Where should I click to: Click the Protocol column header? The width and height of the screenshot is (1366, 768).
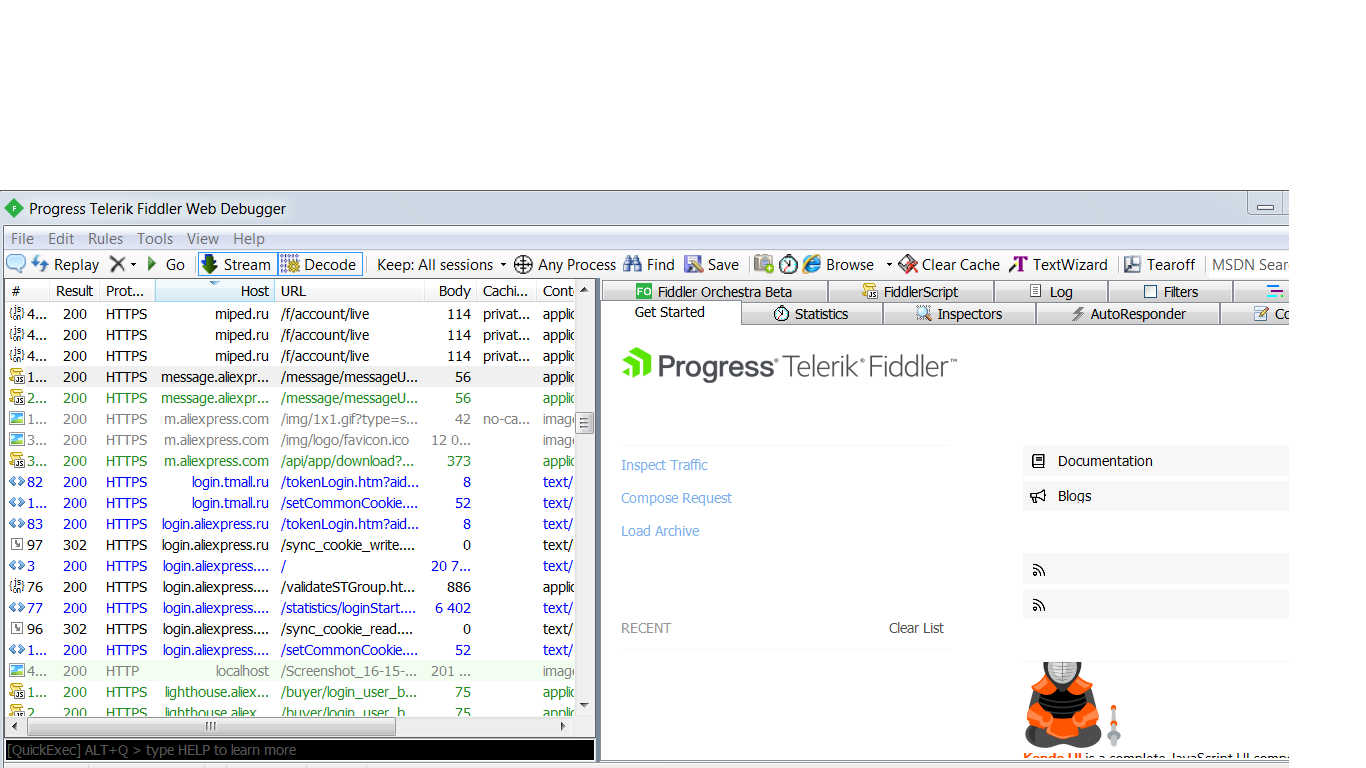[127, 291]
